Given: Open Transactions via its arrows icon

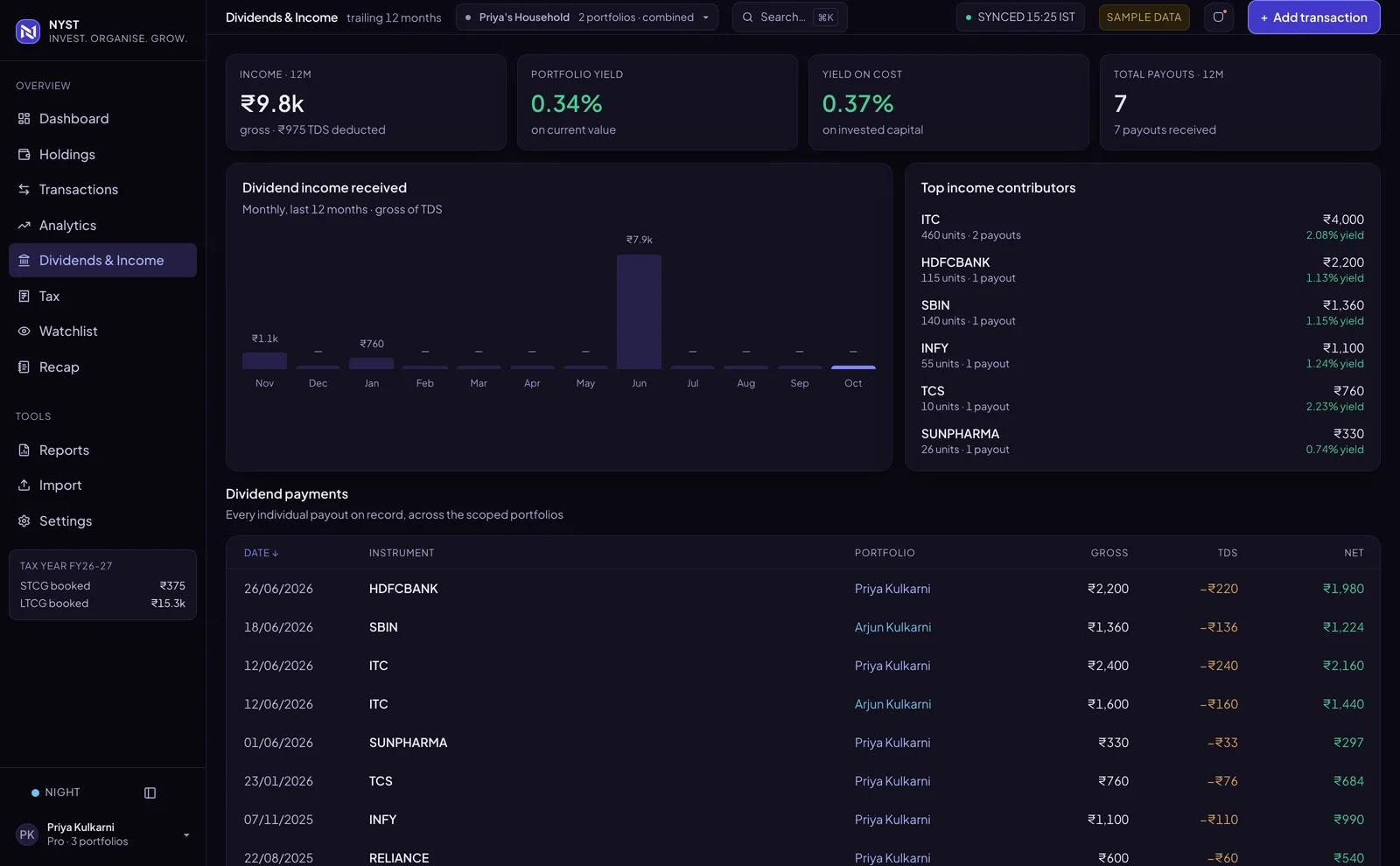Looking at the screenshot, I should pos(24,189).
